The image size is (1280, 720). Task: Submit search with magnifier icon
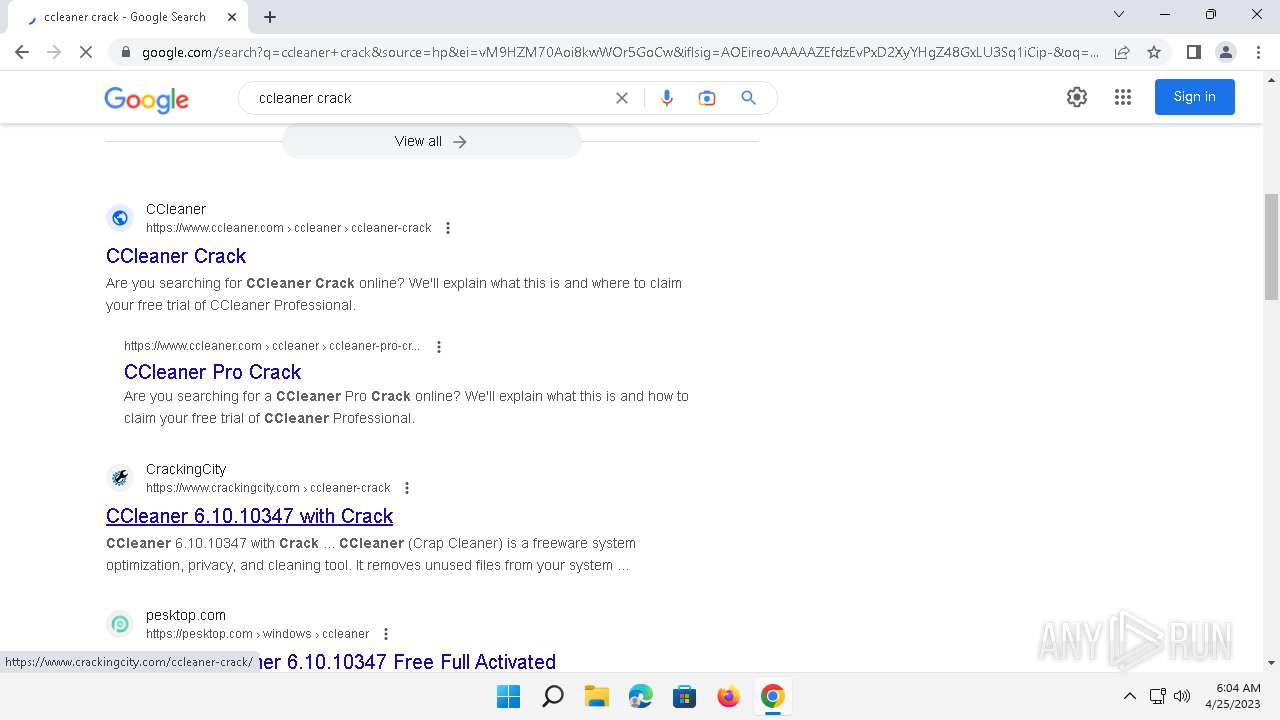click(748, 98)
